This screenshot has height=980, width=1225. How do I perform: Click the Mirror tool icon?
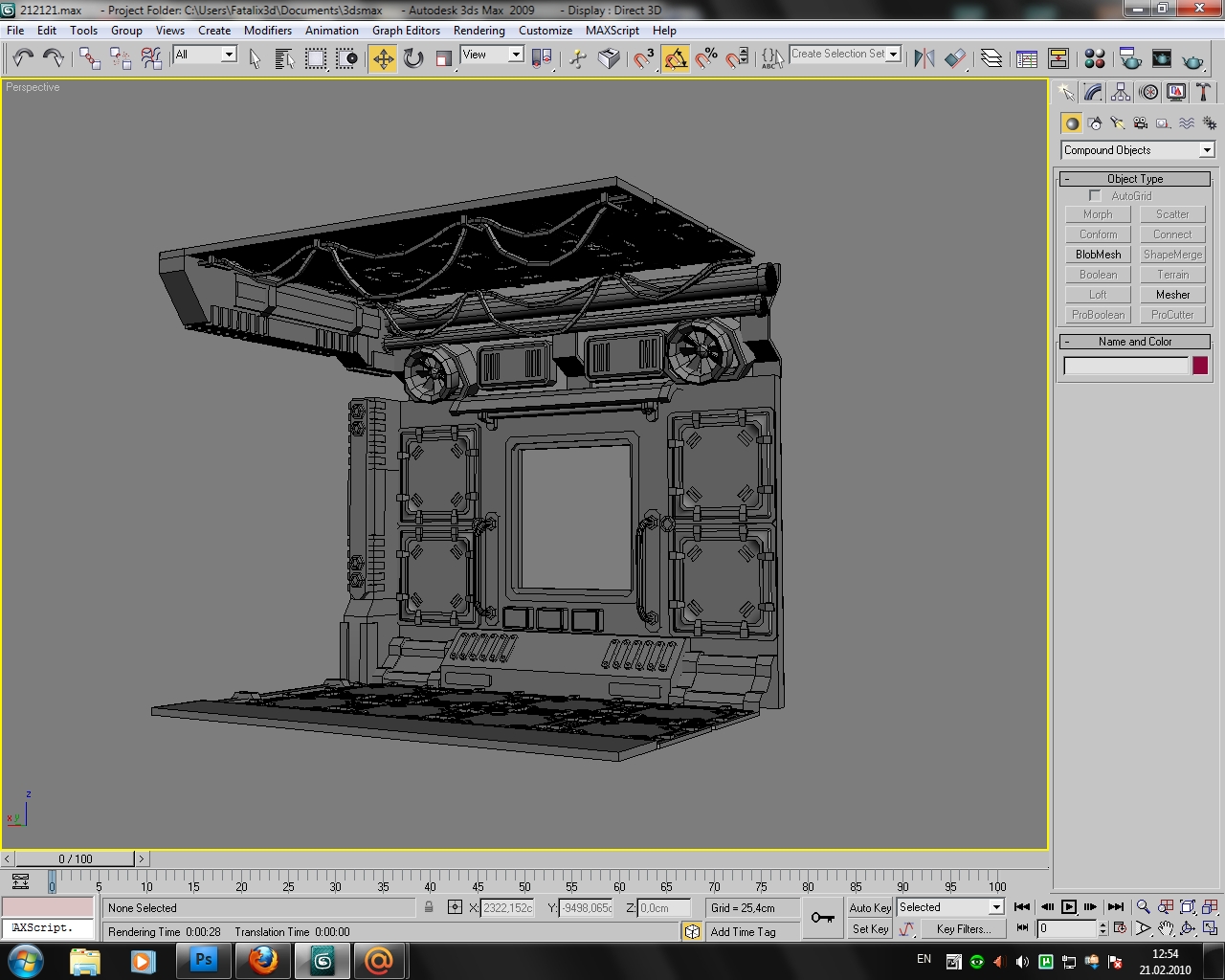coord(924,59)
